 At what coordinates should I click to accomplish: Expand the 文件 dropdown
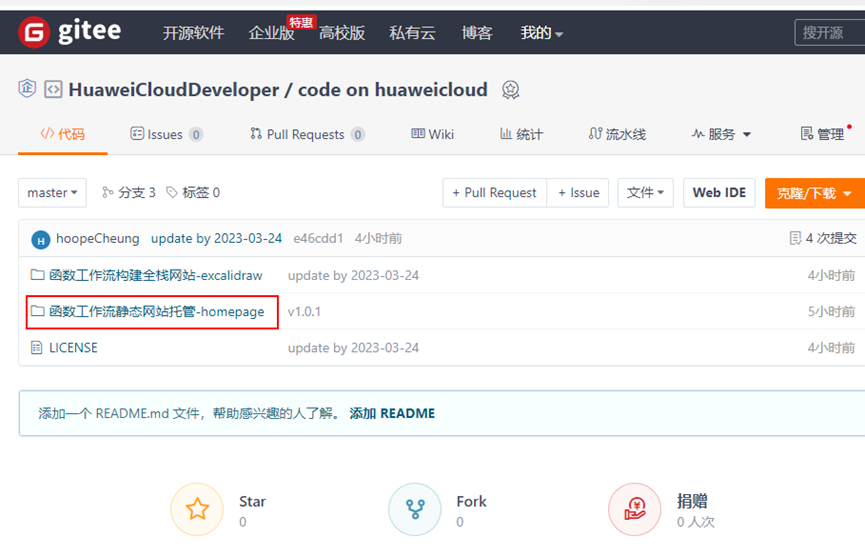point(645,192)
